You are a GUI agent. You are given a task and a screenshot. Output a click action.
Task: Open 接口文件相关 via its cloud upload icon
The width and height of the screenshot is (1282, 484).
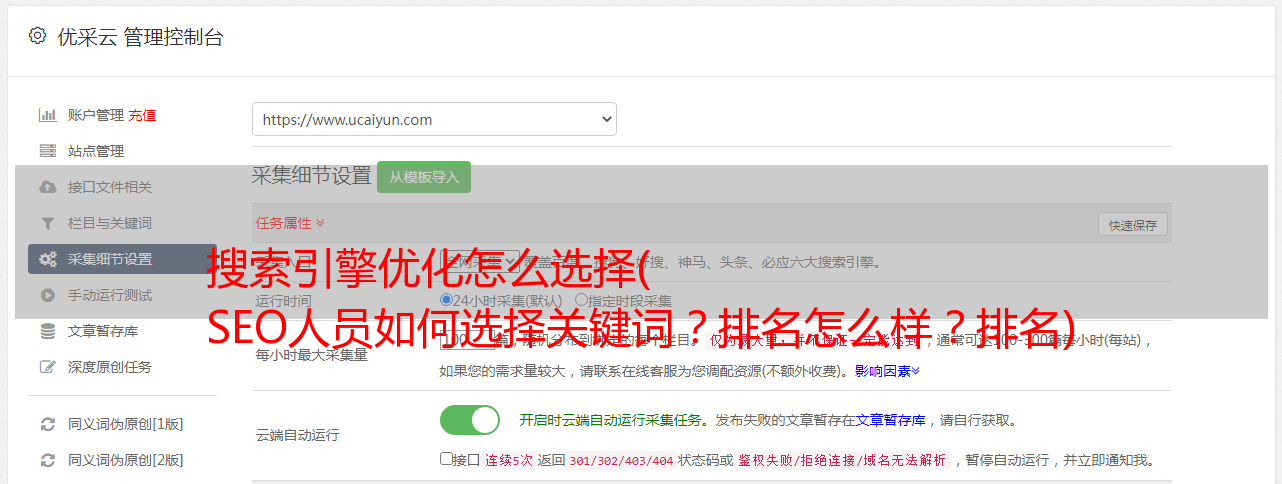point(47,187)
